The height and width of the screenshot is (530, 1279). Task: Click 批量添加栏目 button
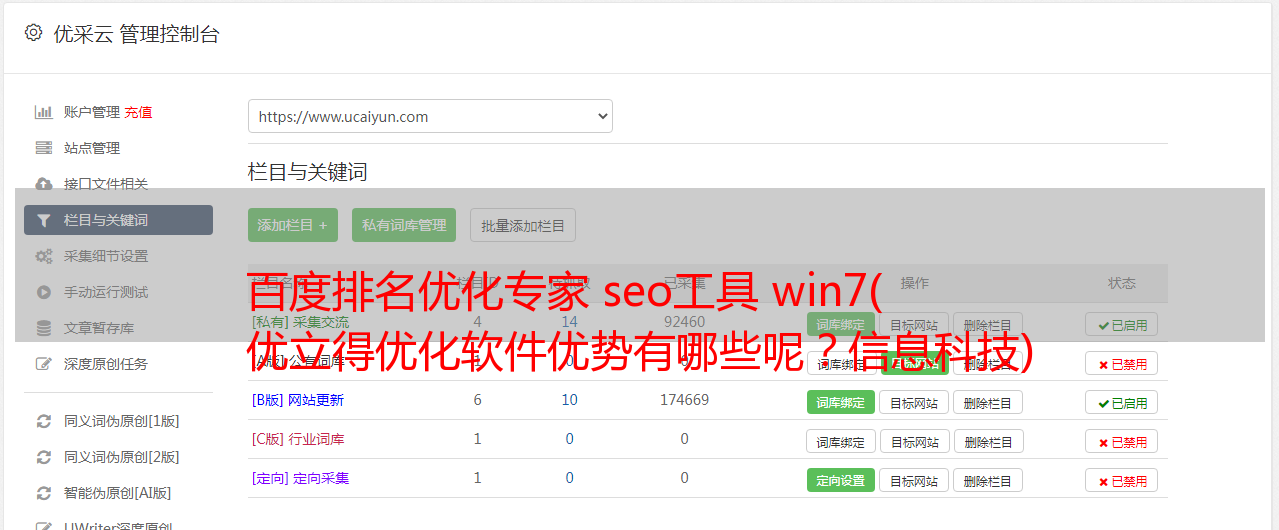coord(523,225)
